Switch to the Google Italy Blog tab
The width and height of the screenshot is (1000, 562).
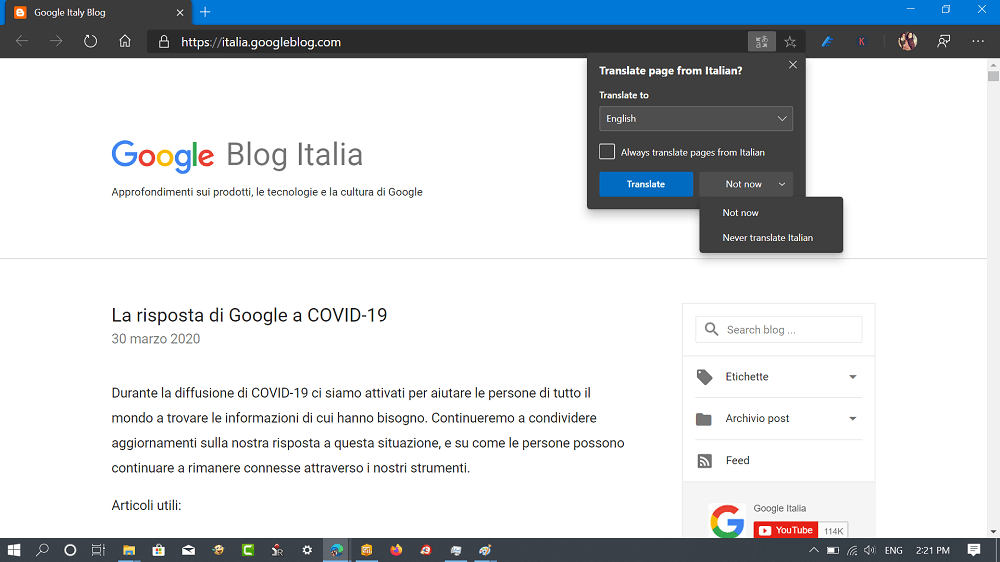pyautogui.click(x=97, y=13)
